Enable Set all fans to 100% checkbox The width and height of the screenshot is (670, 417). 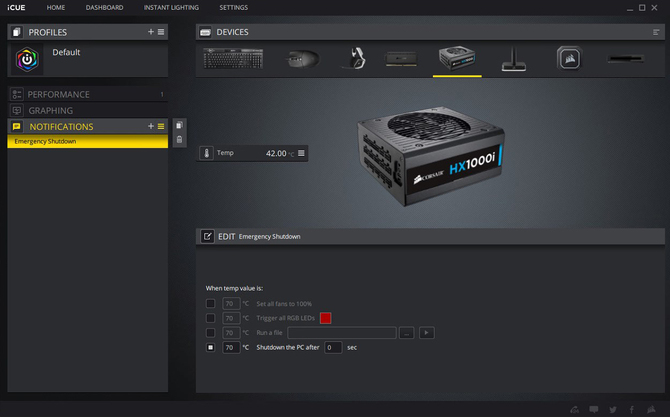pyautogui.click(x=210, y=303)
